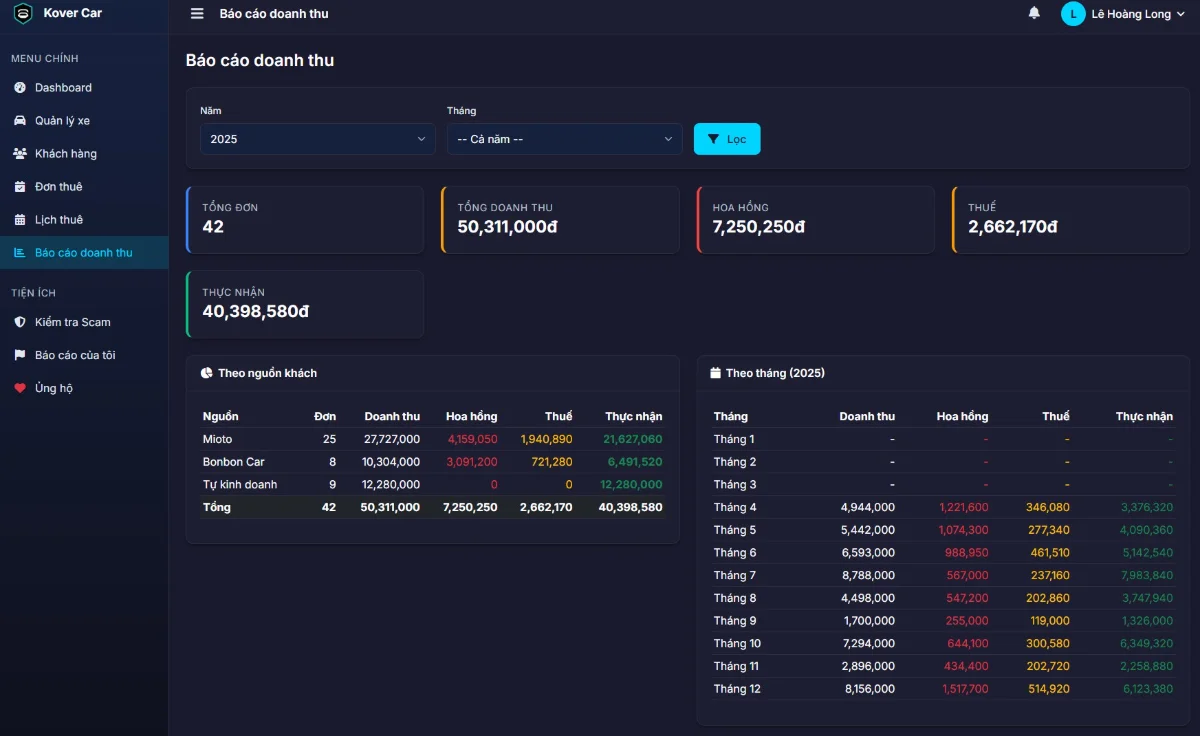Click the shield icon for Kiểm tra Scam
Screen dimensions: 1200x736
coord(20,322)
